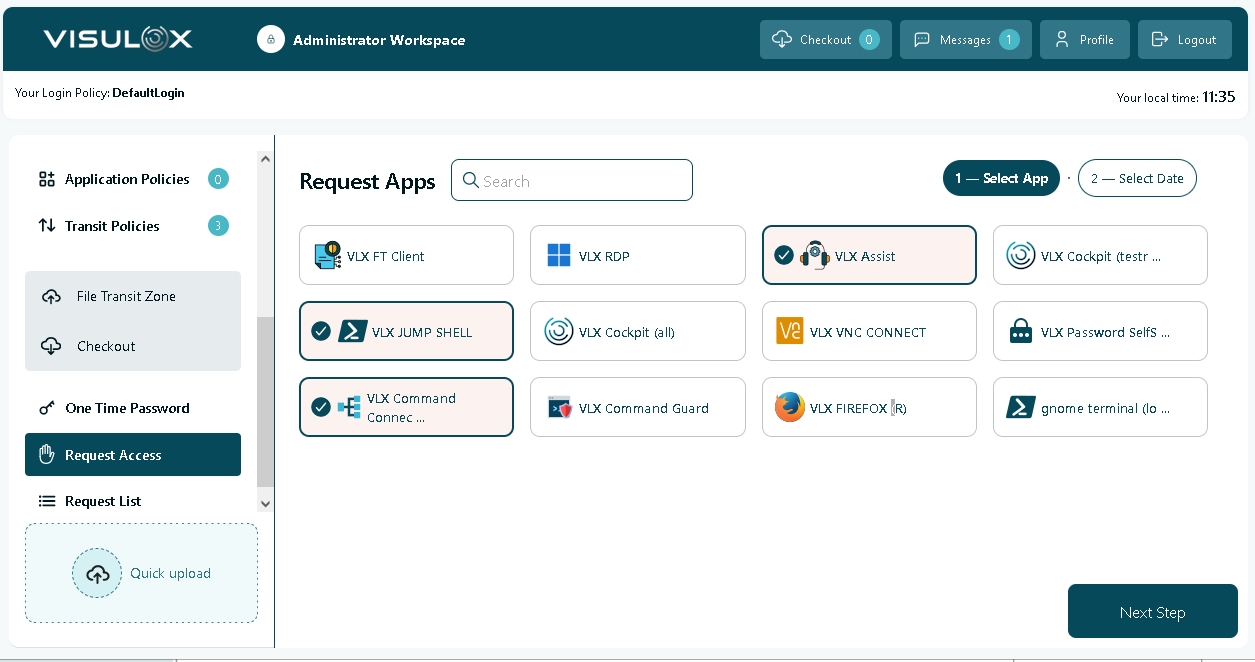Click the Quick upload cloud icon

(97, 574)
